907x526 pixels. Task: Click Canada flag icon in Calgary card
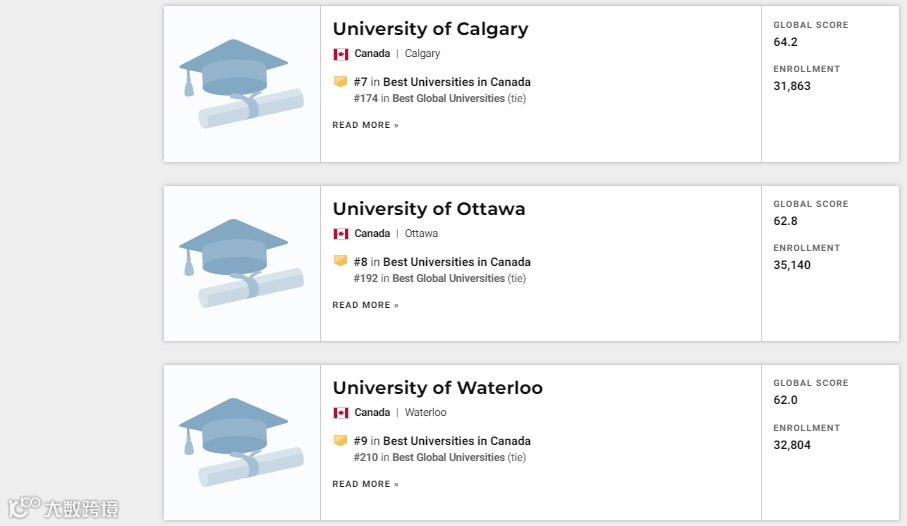tap(341, 54)
